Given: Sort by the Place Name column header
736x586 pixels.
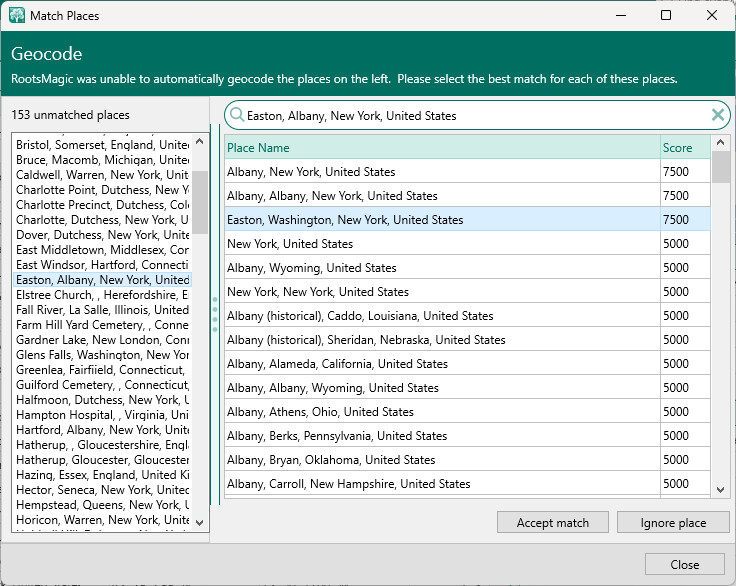Looking at the screenshot, I should click(442, 147).
